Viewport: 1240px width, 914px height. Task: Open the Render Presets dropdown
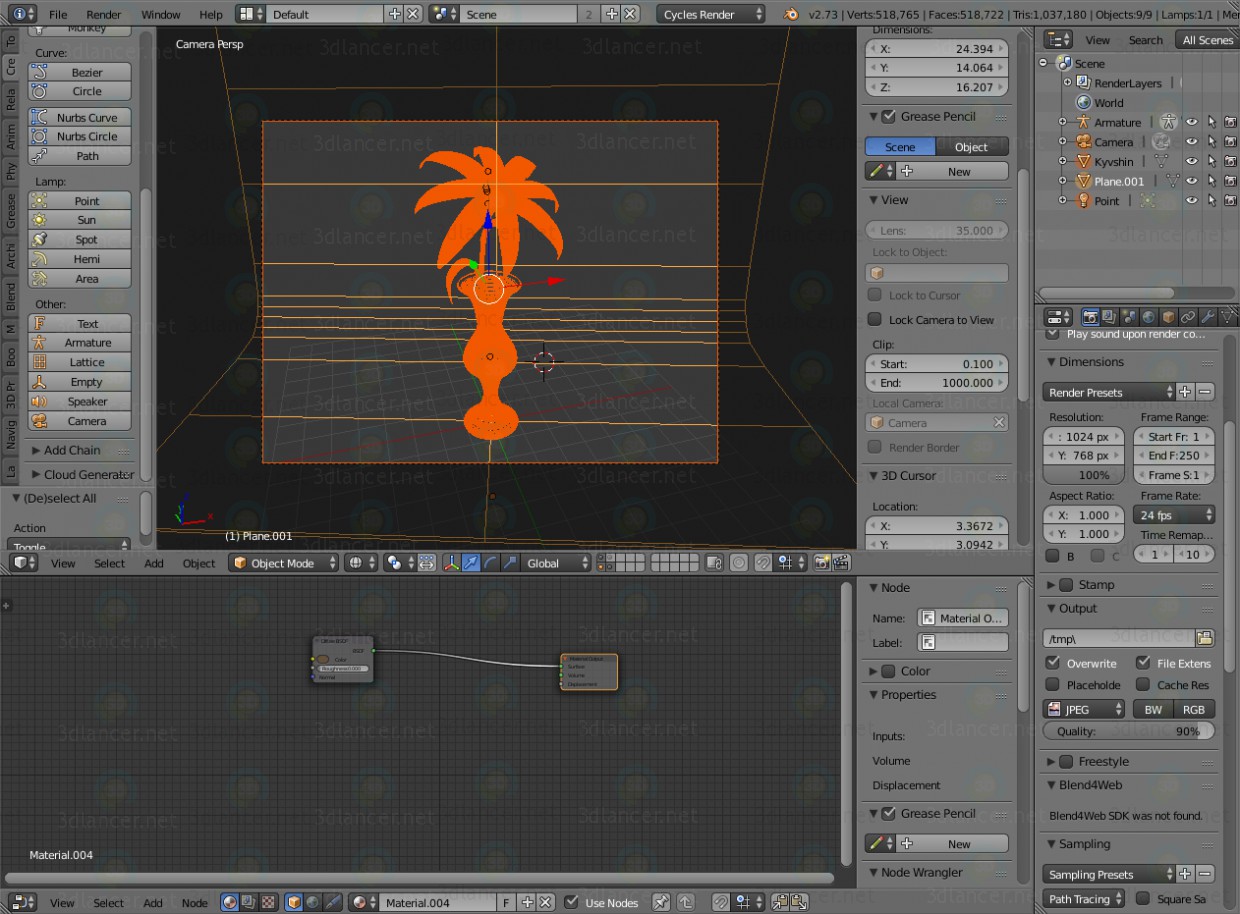click(x=1109, y=392)
